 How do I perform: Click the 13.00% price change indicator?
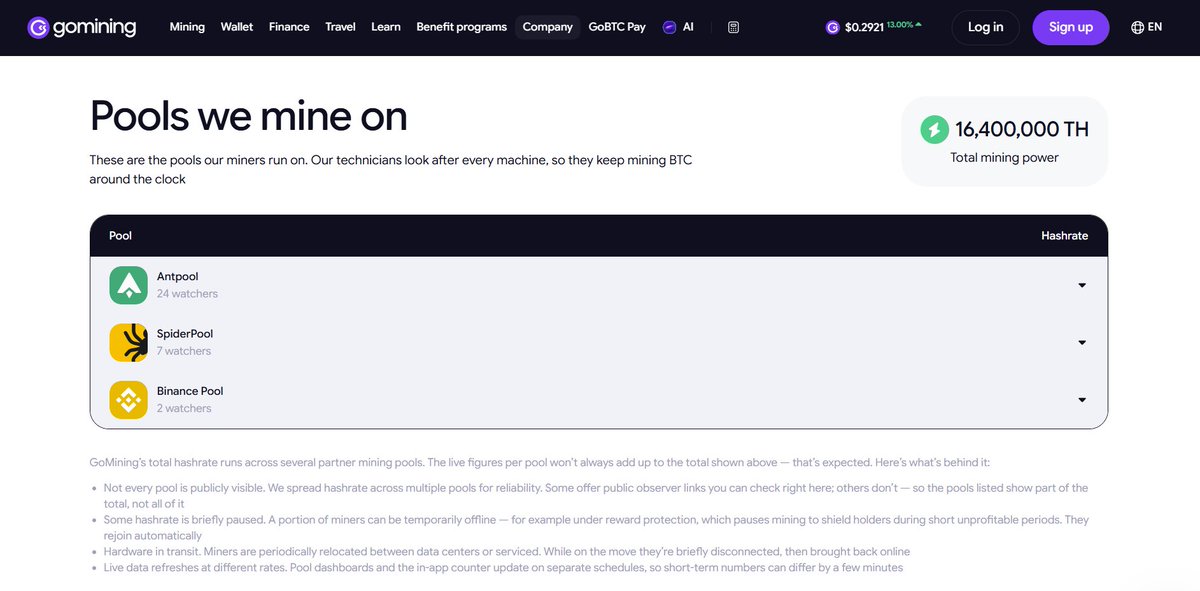click(x=904, y=24)
